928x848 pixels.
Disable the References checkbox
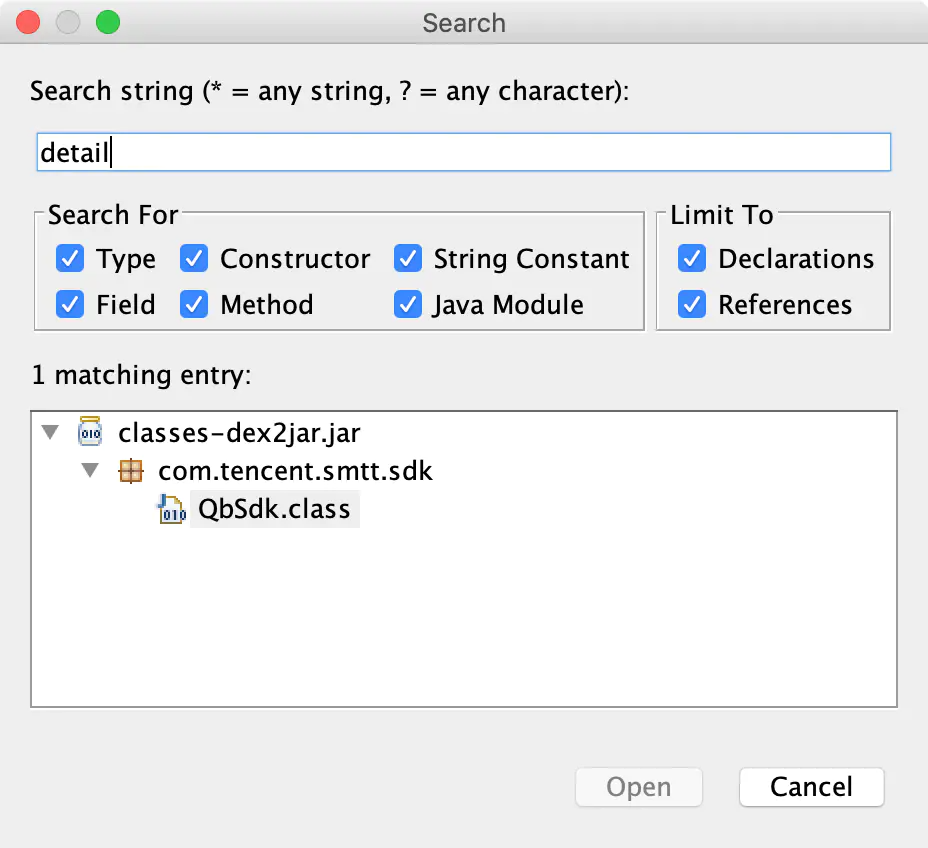[x=692, y=304]
